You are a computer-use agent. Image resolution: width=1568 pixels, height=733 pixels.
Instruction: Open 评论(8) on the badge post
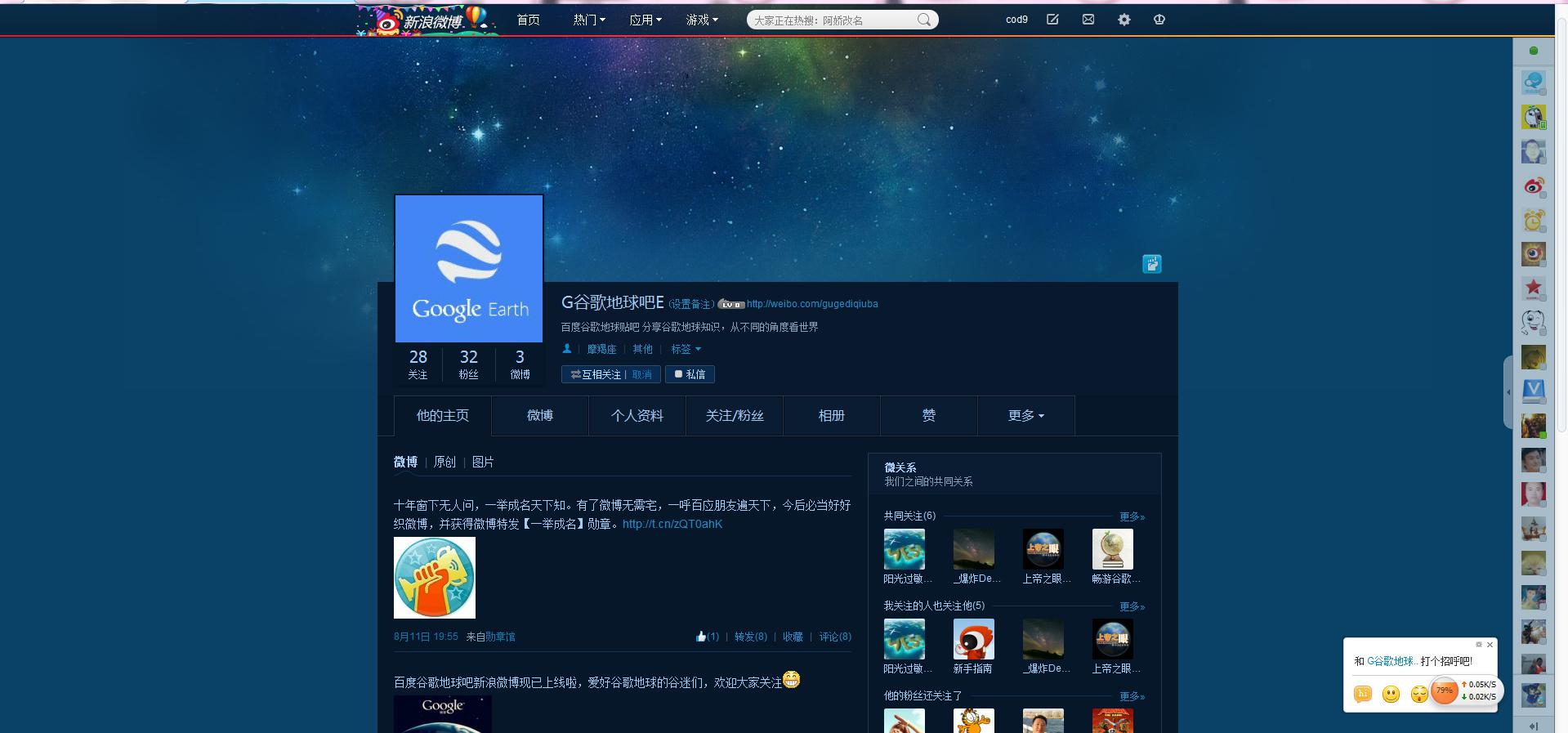pos(835,637)
